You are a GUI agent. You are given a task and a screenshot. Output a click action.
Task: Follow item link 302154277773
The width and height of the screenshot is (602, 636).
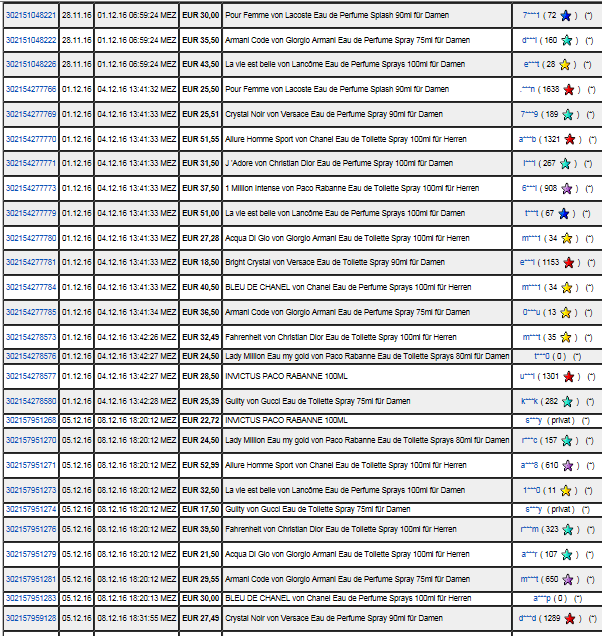[31, 188]
